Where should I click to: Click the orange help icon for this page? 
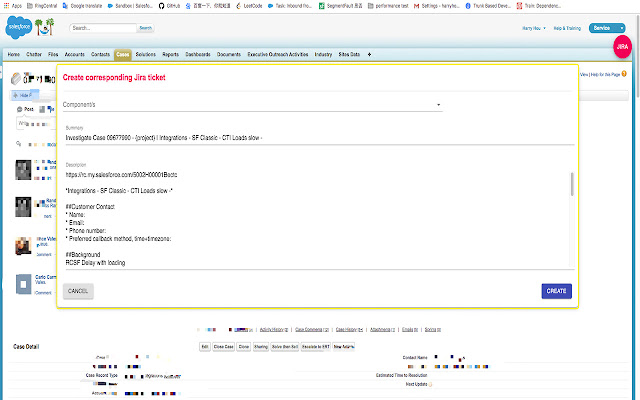[x=624, y=74]
